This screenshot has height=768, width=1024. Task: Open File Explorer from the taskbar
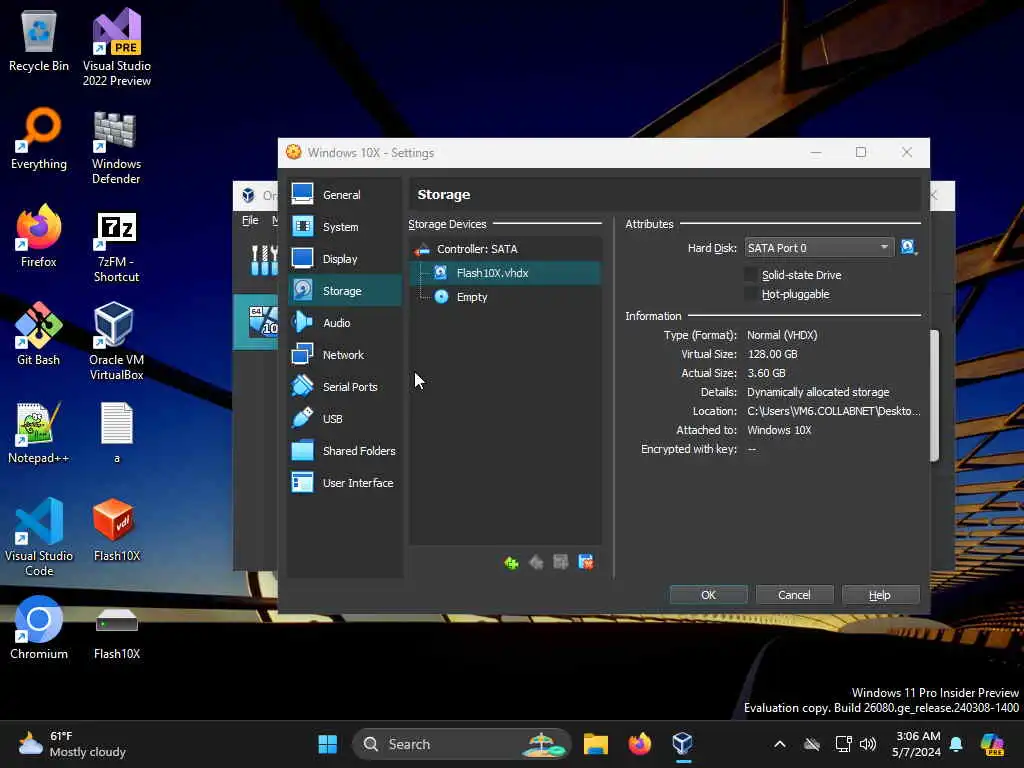point(596,744)
